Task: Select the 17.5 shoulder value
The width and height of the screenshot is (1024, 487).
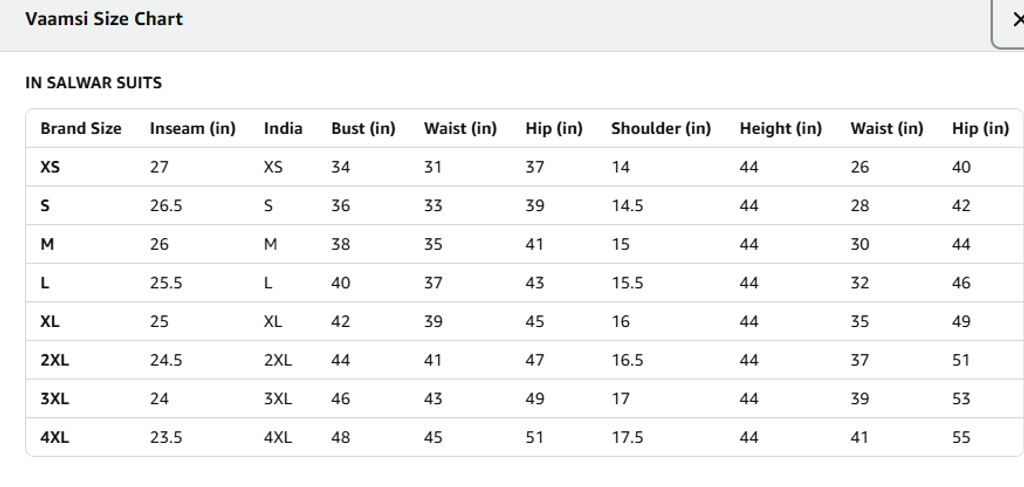Action: pos(627,437)
